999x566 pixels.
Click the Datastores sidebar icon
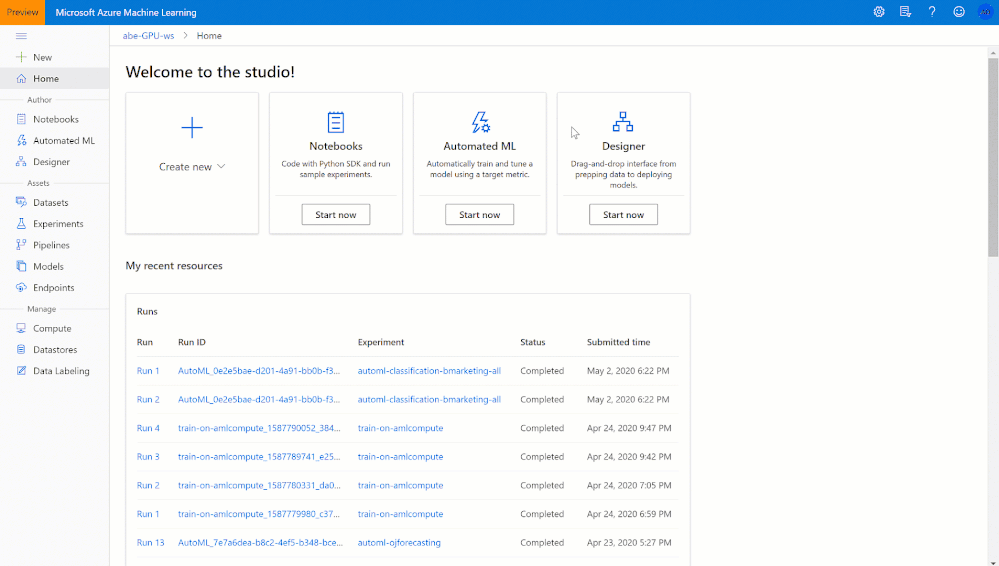point(21,349)
